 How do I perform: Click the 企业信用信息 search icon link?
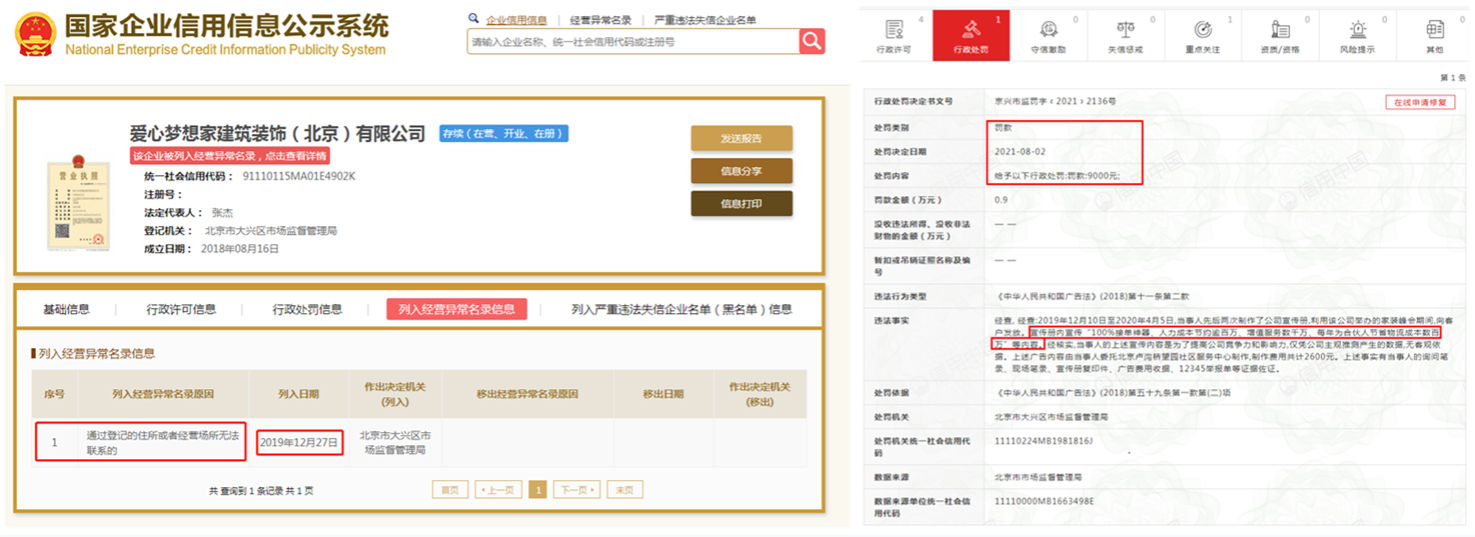point(474,19)
